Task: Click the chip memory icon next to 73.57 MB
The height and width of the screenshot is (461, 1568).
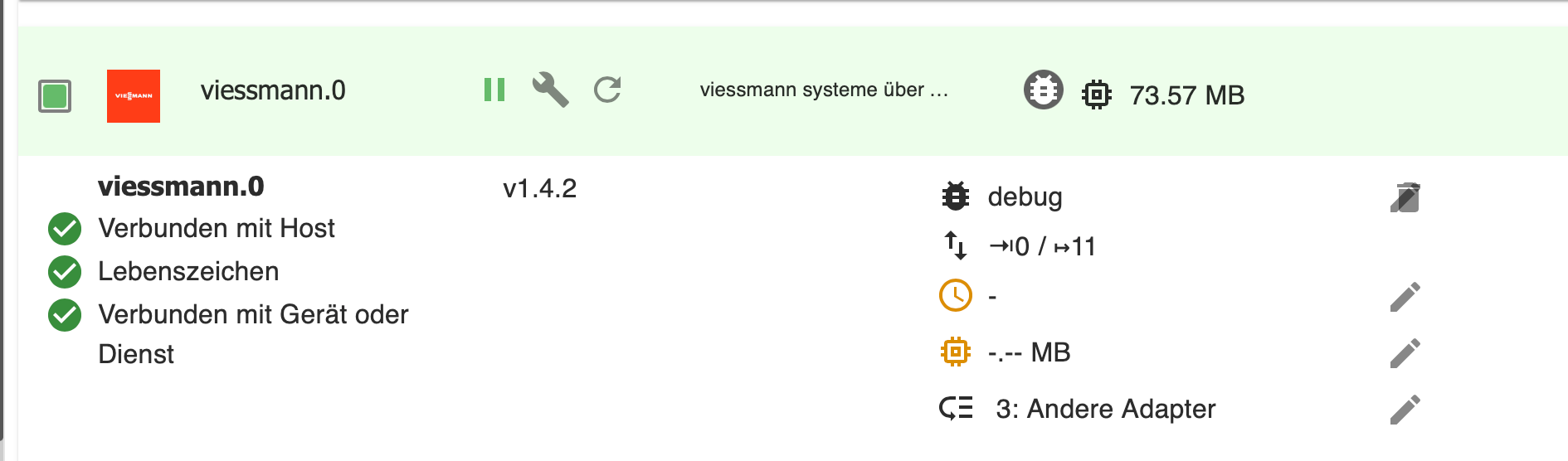Action: pyautogui.click(x=1096, y=95)
